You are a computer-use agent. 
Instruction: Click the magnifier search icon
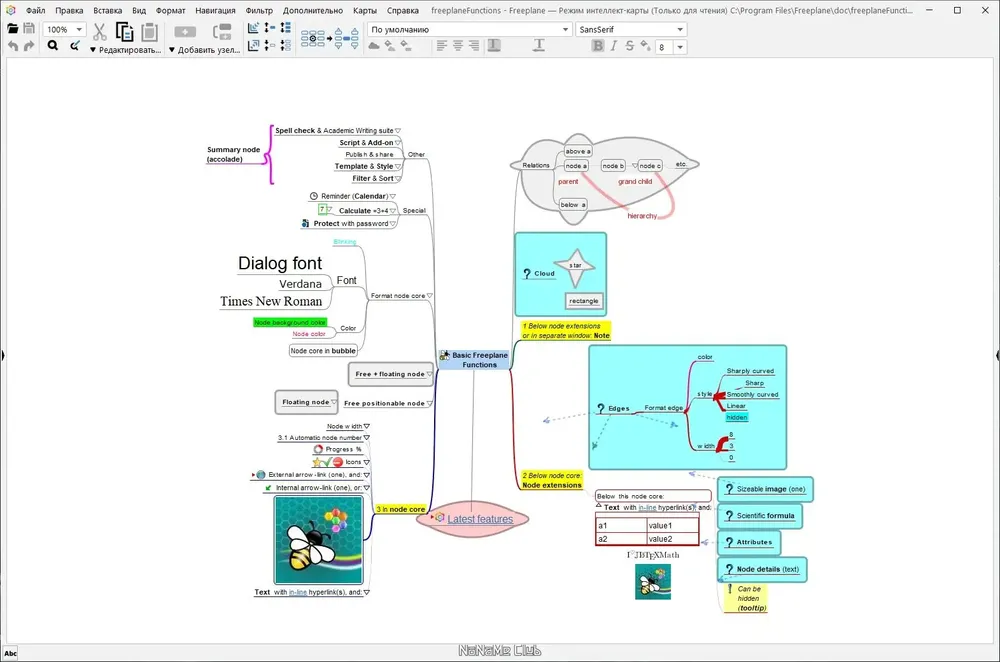pos(53,46)
